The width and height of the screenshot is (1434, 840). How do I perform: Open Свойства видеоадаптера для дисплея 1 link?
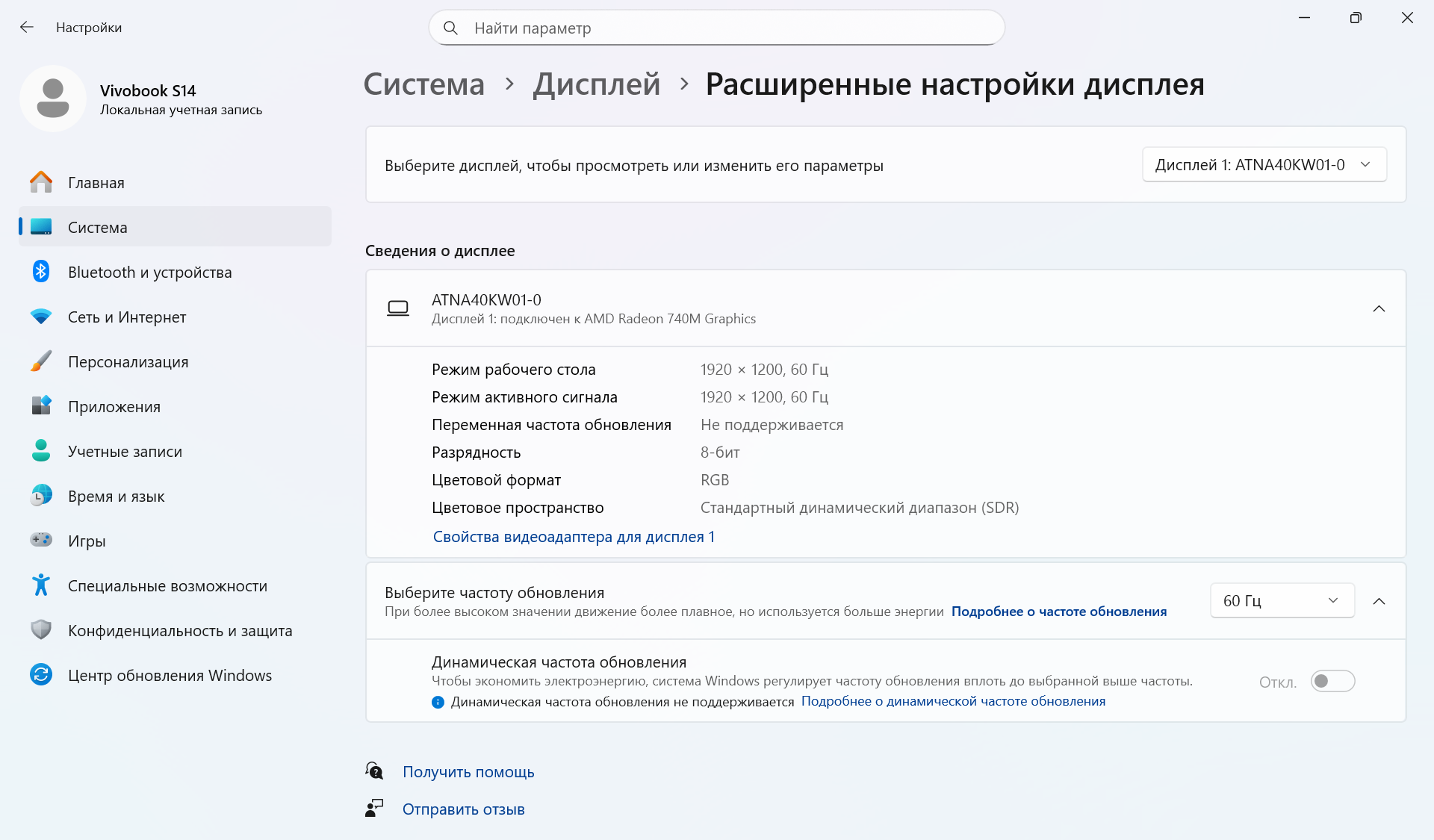click(x=574, y=537)
